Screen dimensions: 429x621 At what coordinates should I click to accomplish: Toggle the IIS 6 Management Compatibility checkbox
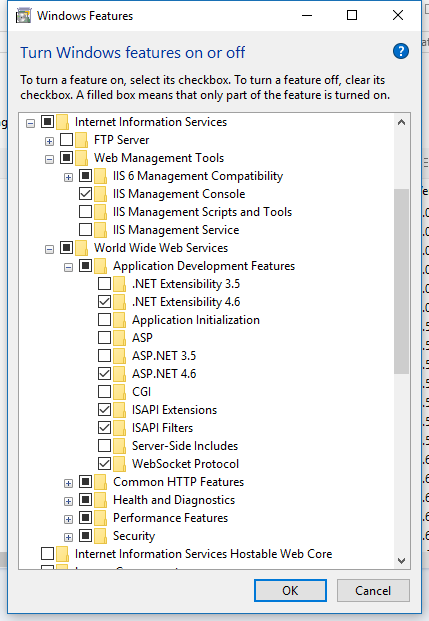pyautogui.click(x=86, y=175)
